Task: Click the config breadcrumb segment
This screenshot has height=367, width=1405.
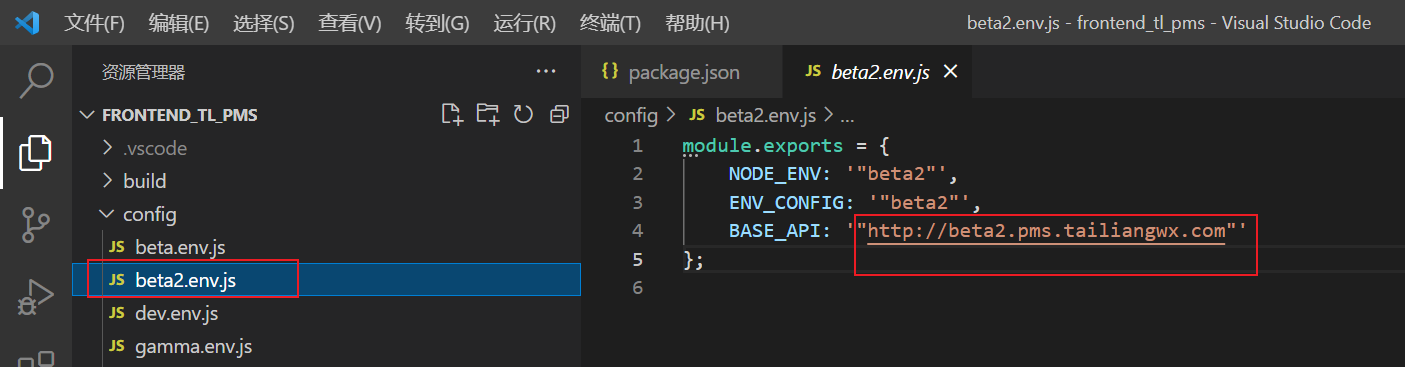Action: point(631,115)
